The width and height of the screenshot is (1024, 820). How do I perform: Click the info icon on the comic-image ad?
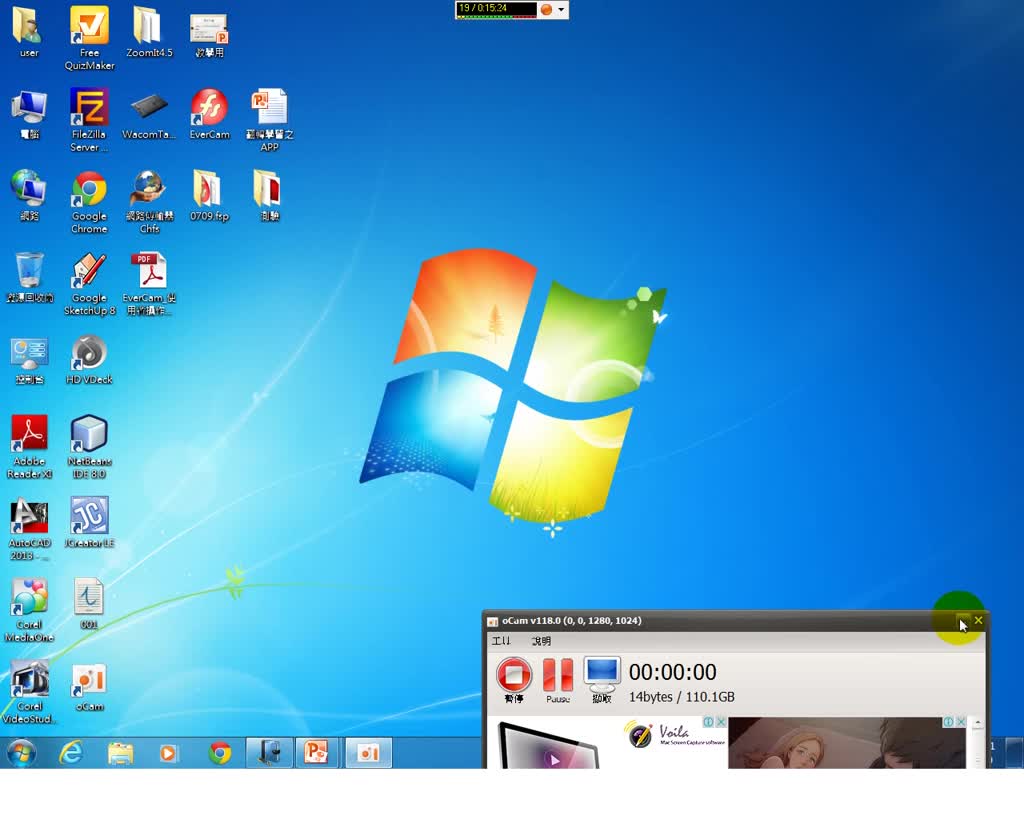[948, 721]
